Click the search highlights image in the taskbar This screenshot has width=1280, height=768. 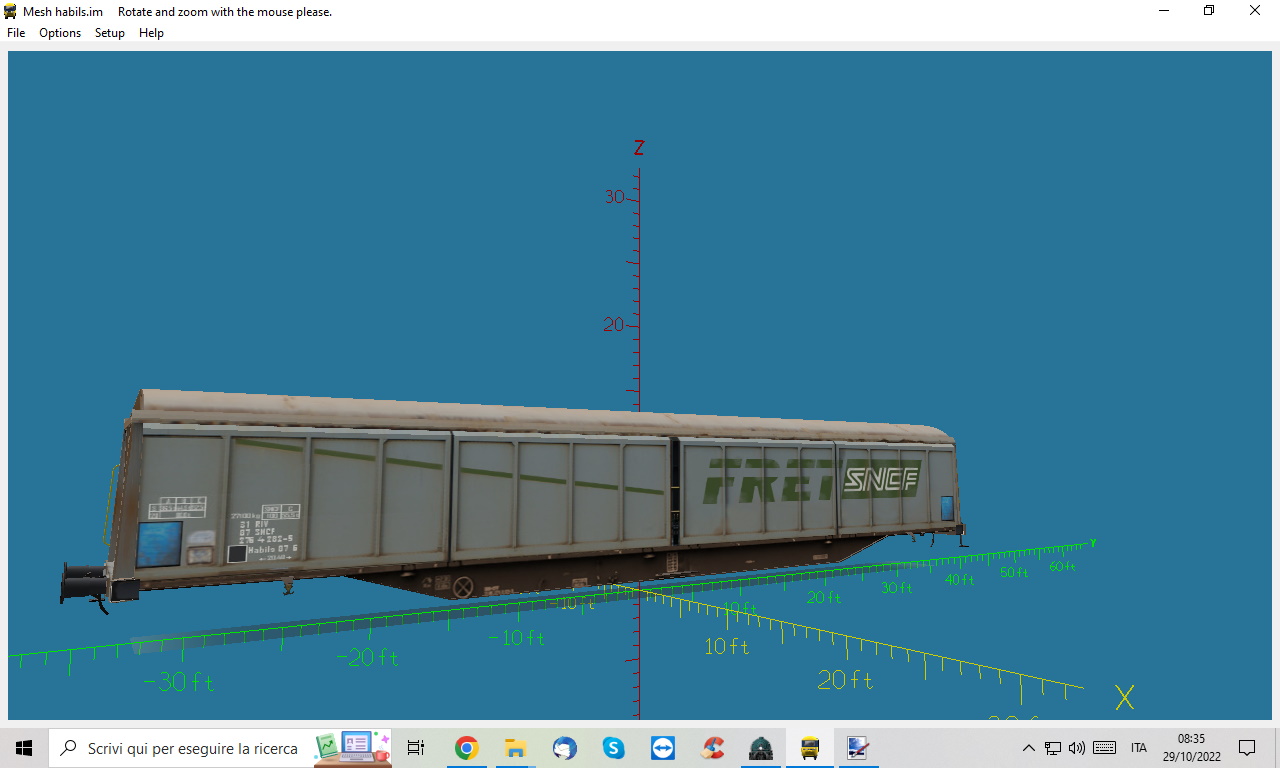[352, 748]
